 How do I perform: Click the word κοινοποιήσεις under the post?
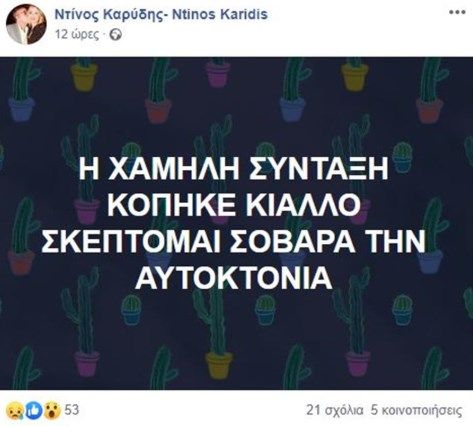(422, 411)
